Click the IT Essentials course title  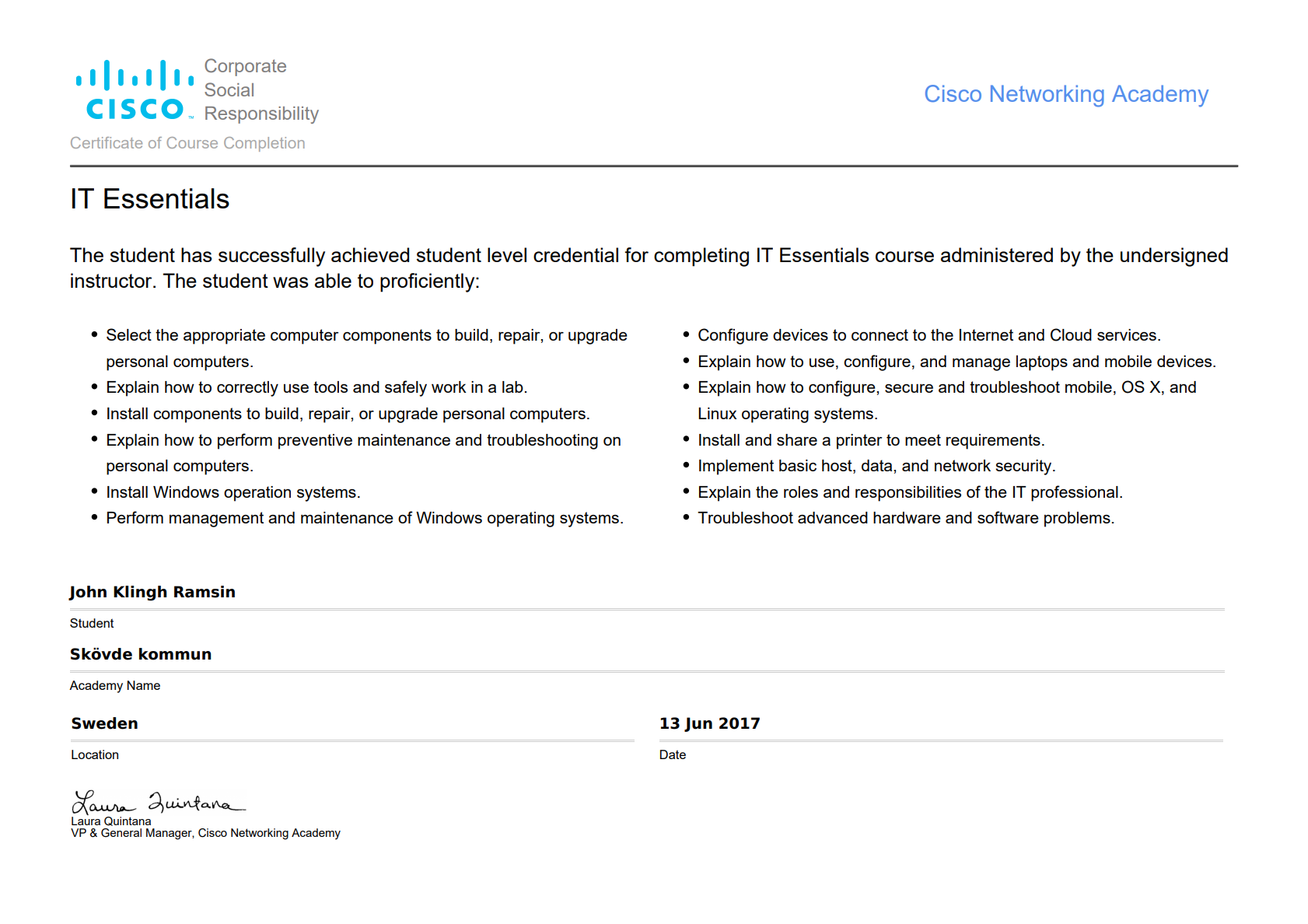(x=149, y=199)
